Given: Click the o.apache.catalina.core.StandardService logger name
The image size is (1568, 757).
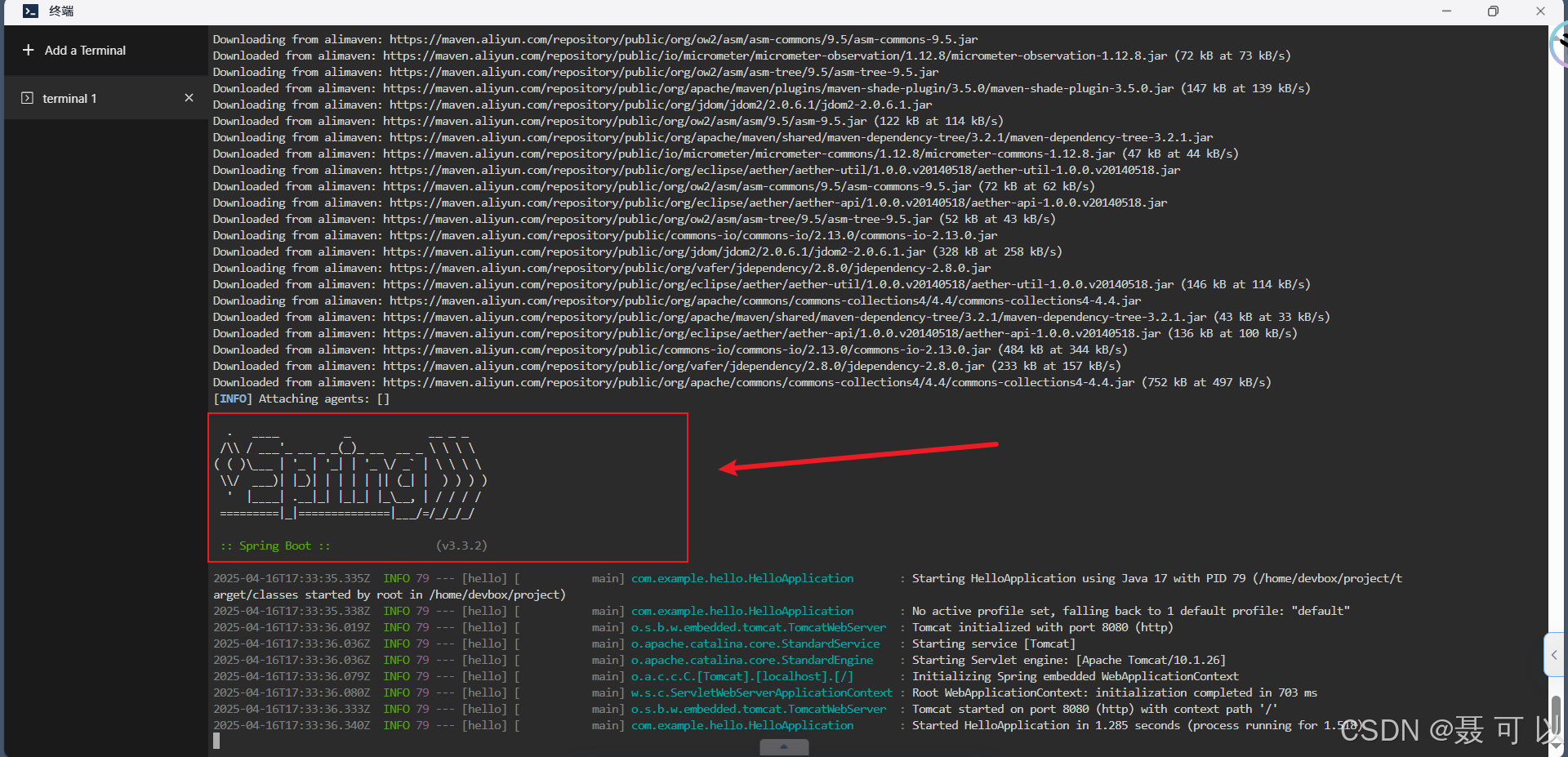Looking at the screenshot, I should [x=755, y=643].
